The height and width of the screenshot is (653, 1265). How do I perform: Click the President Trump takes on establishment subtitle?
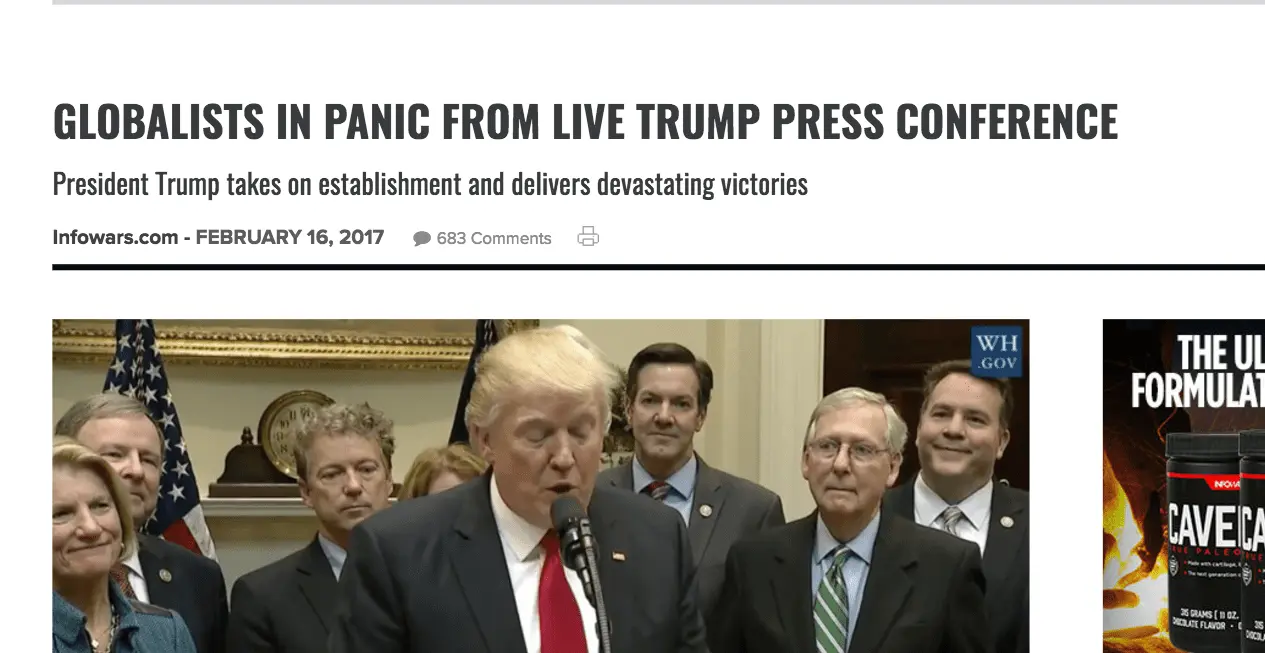(x=430, y=185)
